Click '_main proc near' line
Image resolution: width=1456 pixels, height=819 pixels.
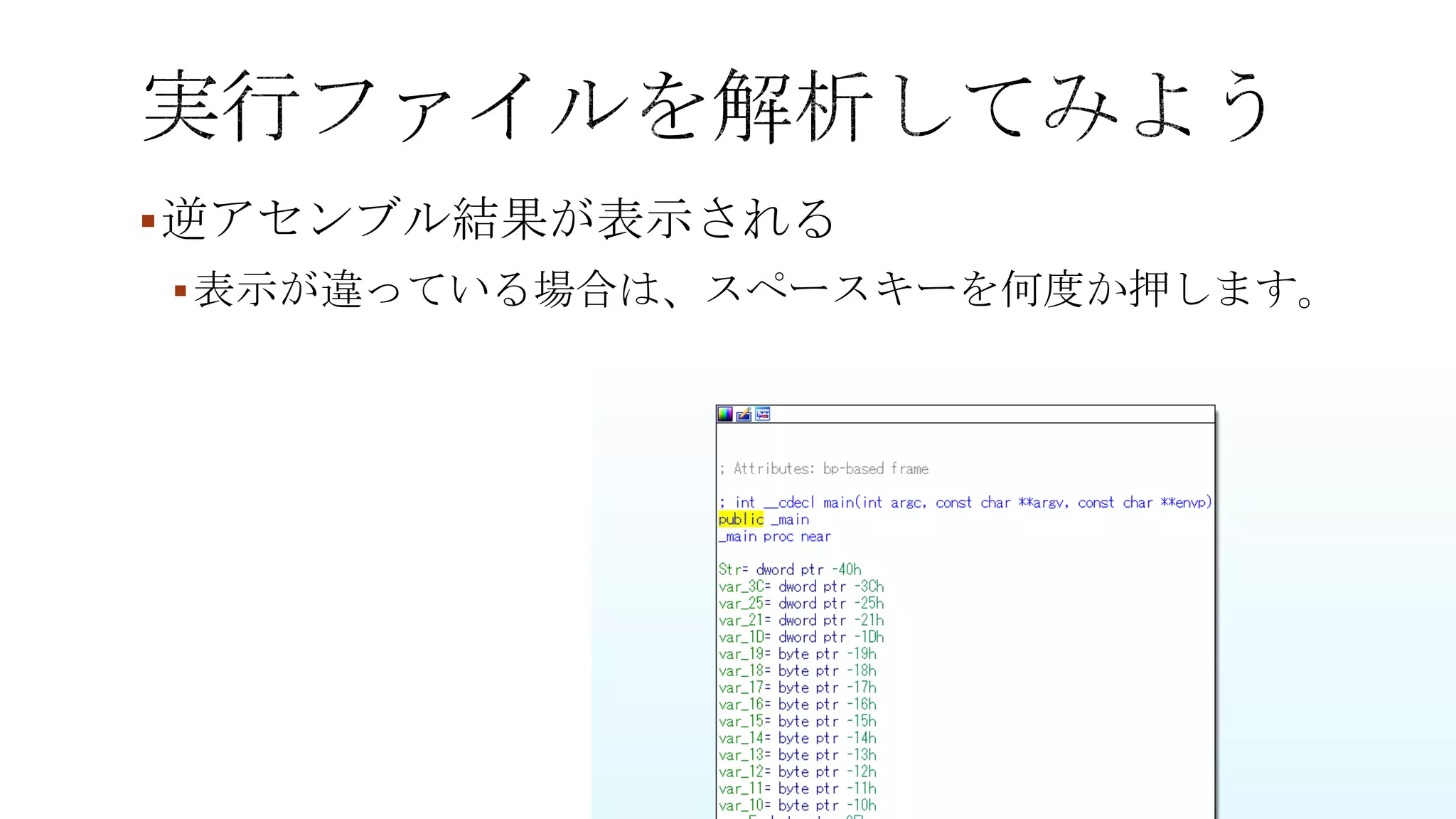tap(774, 537)
